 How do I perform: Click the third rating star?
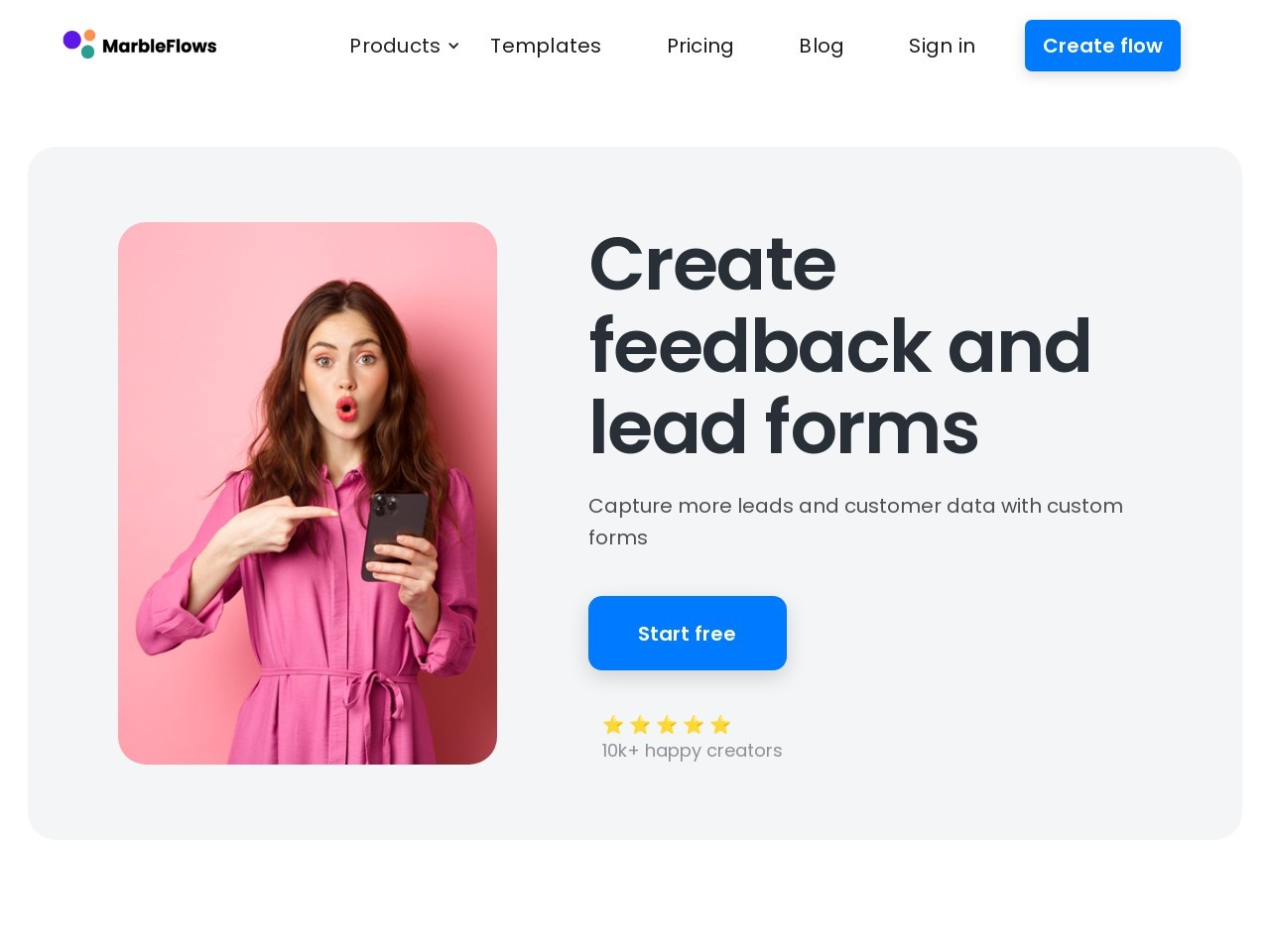(667, 725)
